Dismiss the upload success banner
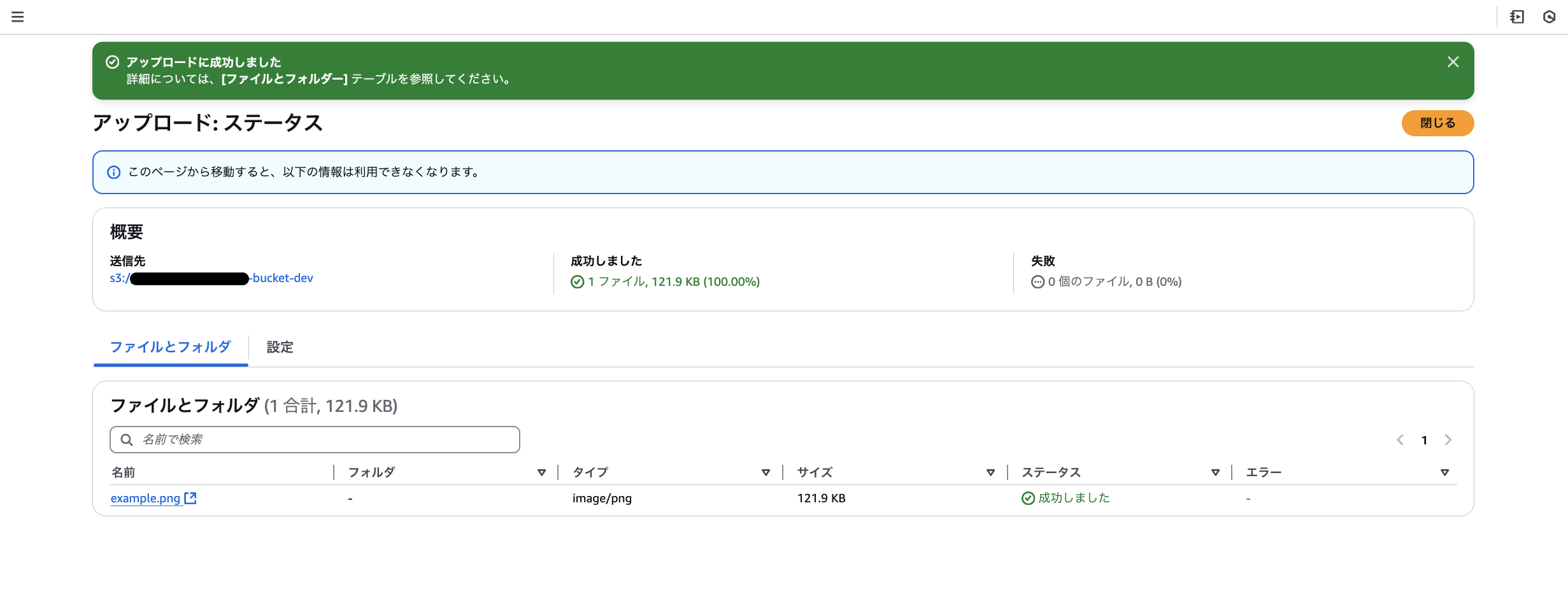This screenshot has width=1568, height=601. click(1453, 62)
